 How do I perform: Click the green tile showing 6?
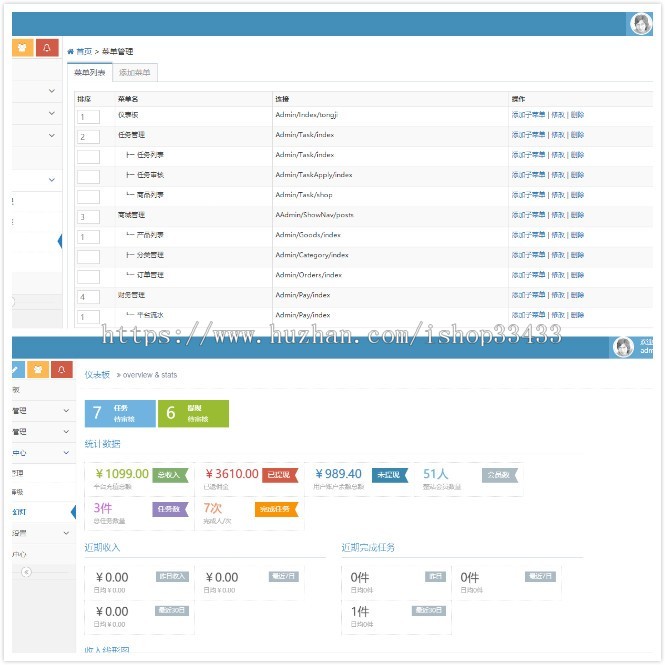(193, 413)
